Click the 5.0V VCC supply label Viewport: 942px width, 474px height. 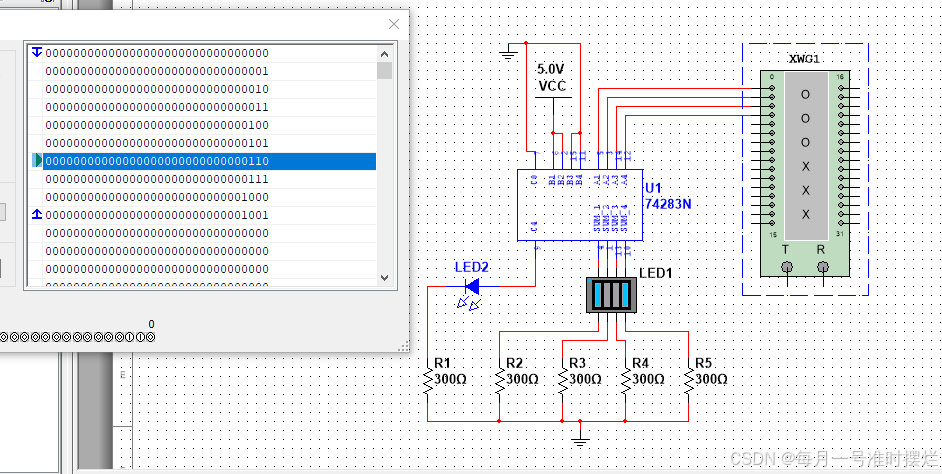pyautogui.click(x=552, y=77)
